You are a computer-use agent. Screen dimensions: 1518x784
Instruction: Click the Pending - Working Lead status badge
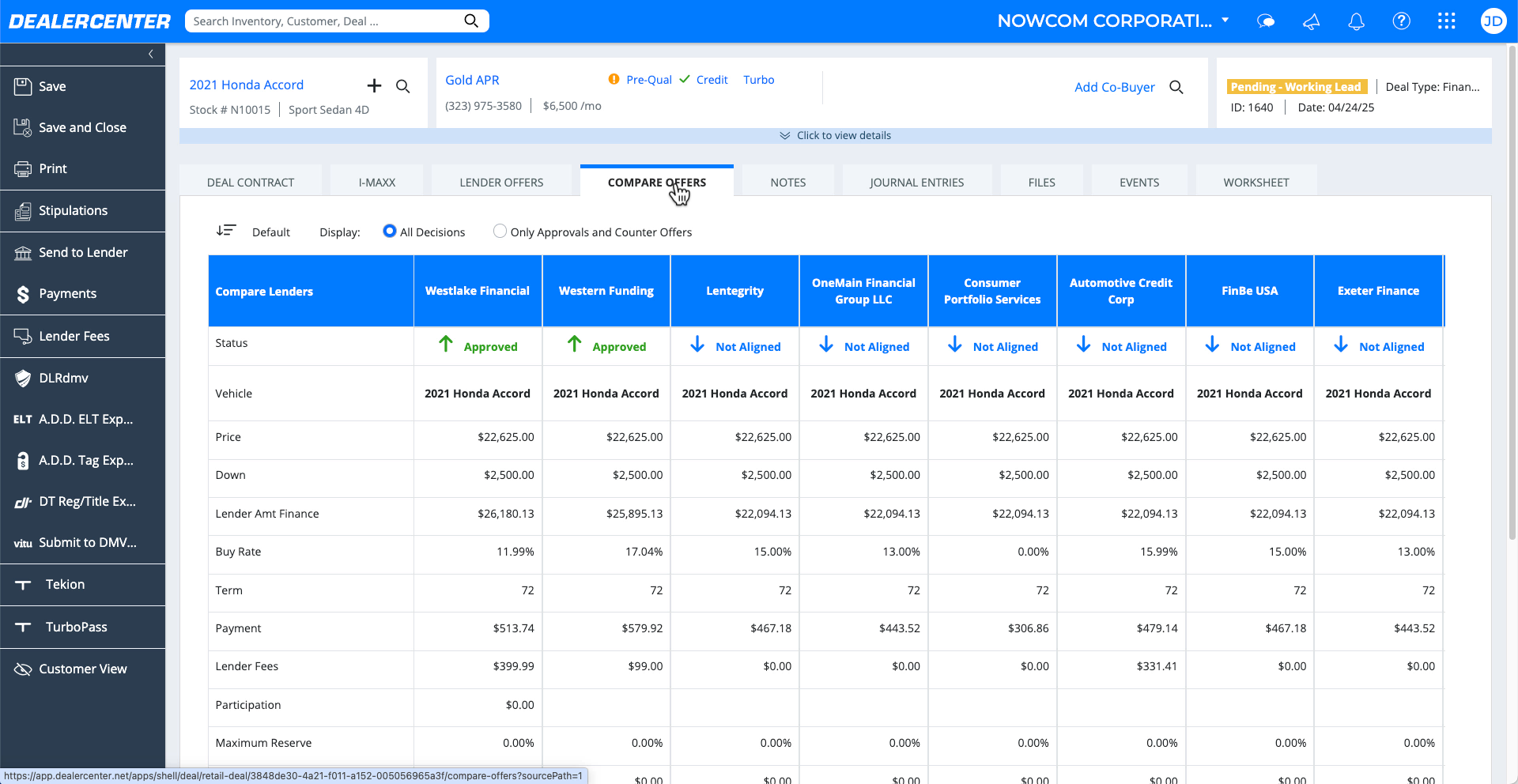pos(1297,87)
